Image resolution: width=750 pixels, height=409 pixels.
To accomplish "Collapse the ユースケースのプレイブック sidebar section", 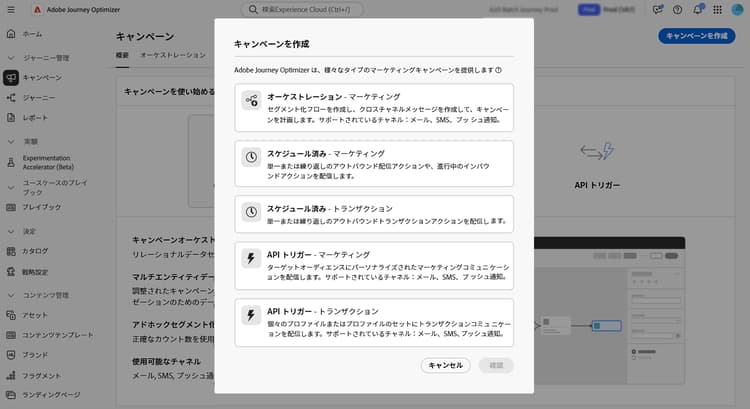I will point(11,188).
